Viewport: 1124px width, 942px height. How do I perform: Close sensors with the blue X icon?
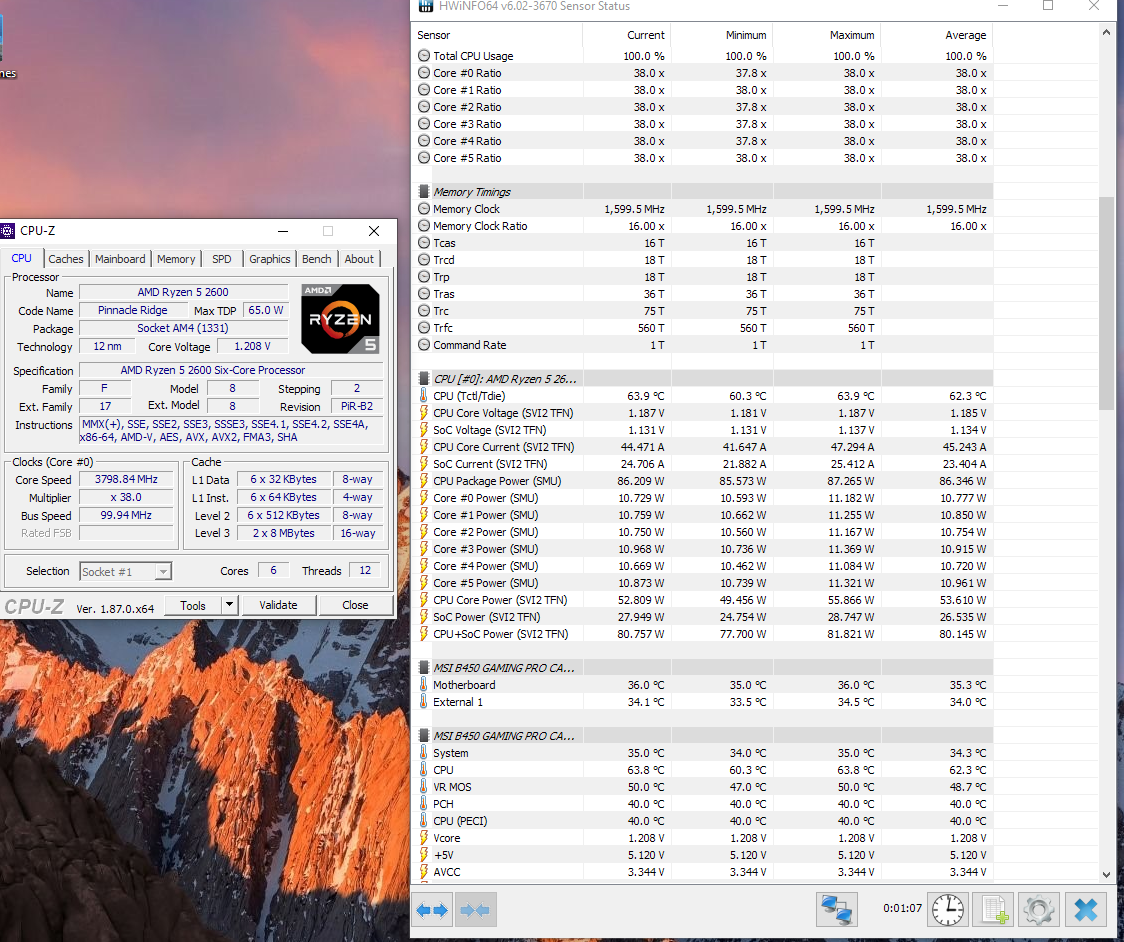point(1085,910)
